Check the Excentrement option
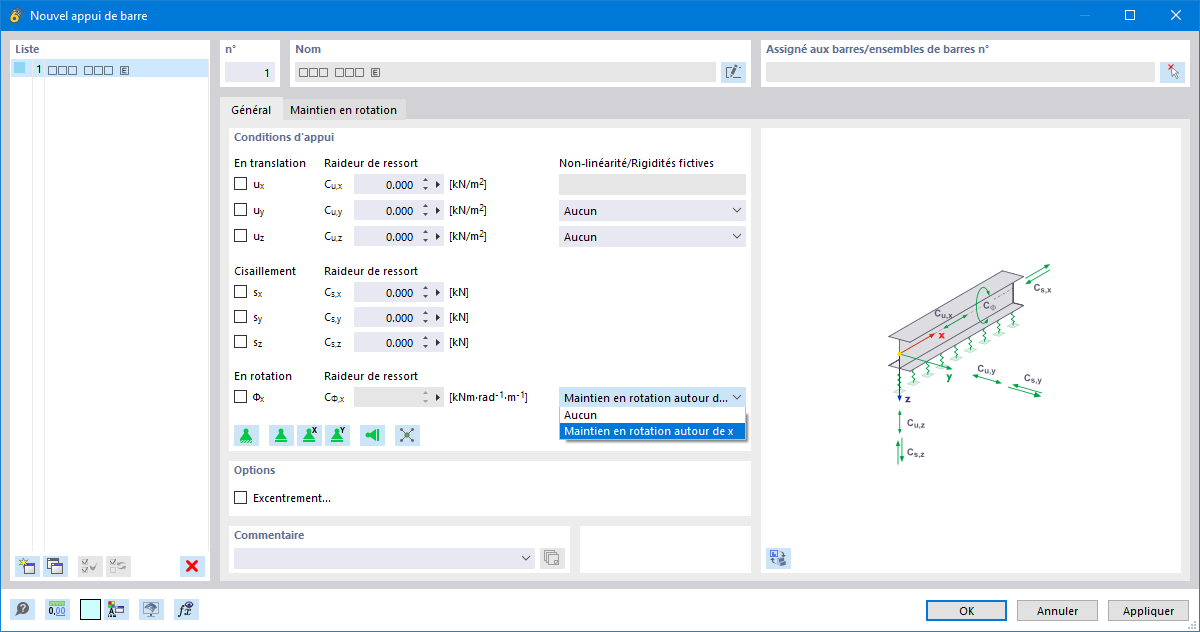The height and width of the screenshot is (632, 1200). 240,498
